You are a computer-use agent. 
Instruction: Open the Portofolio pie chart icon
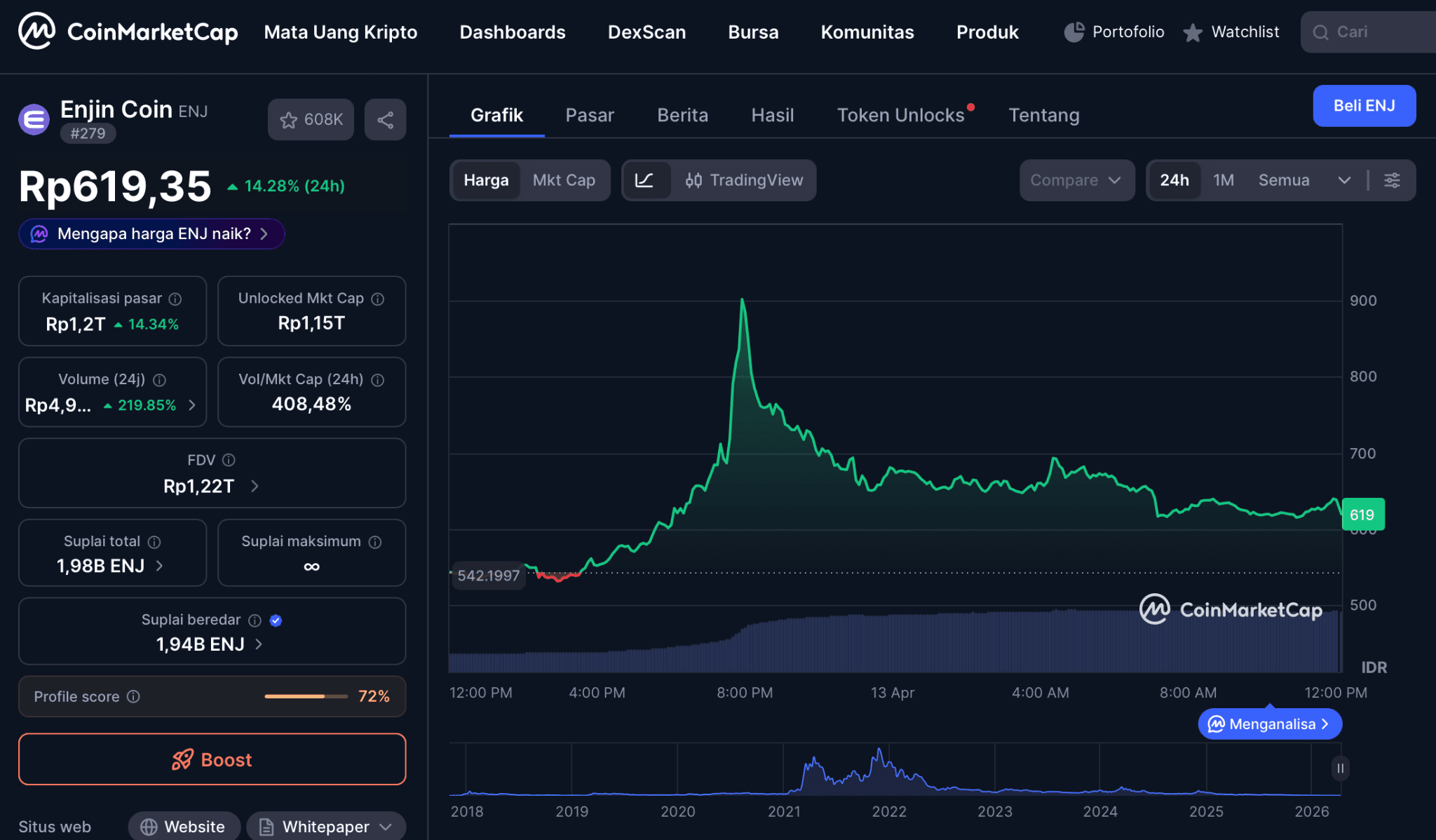[x=1072, y=31]
